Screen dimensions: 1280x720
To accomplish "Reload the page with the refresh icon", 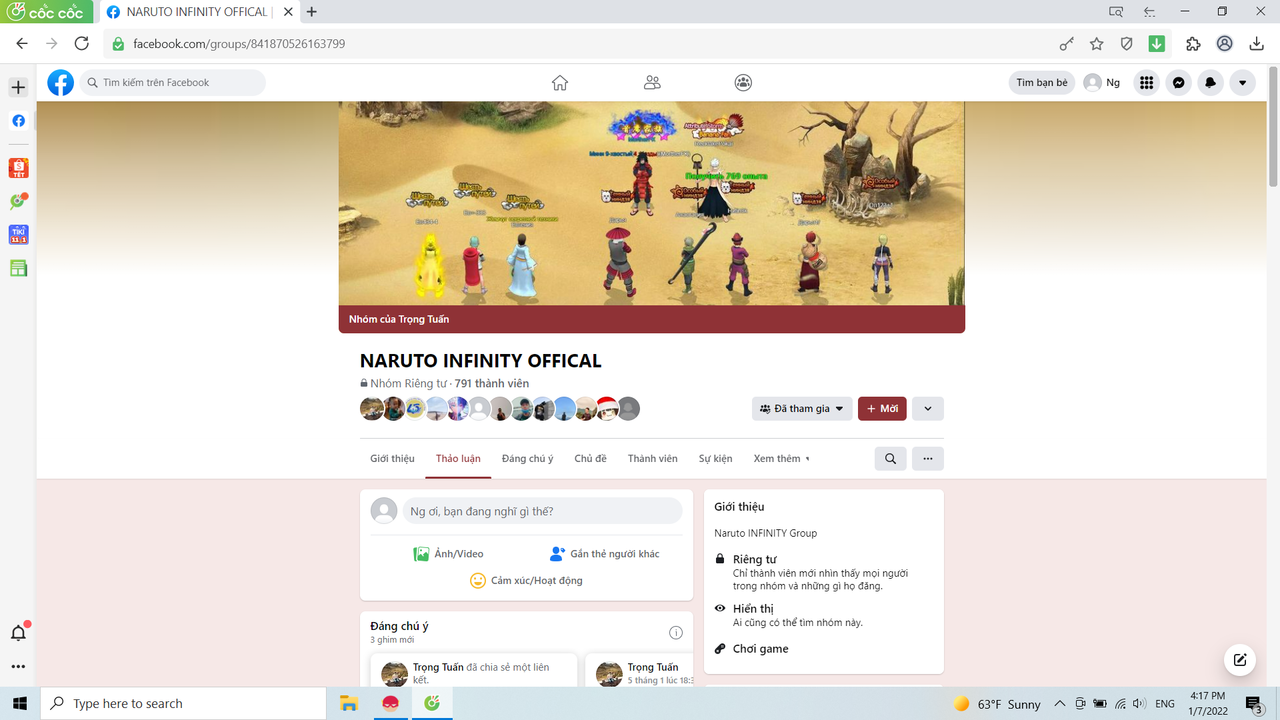I will [82, 44].
